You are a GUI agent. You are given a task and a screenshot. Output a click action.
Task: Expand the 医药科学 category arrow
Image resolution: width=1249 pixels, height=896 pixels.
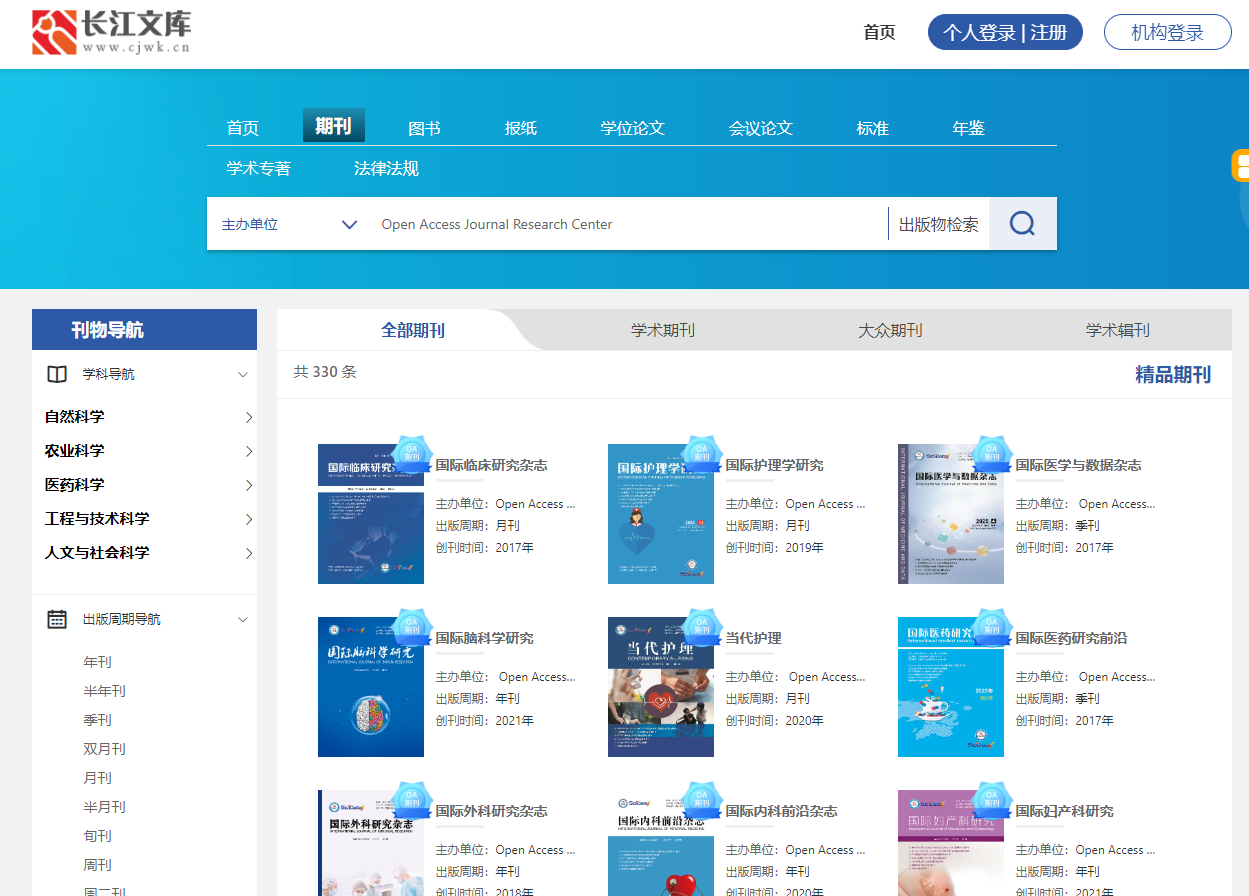(x=248, y=485)
